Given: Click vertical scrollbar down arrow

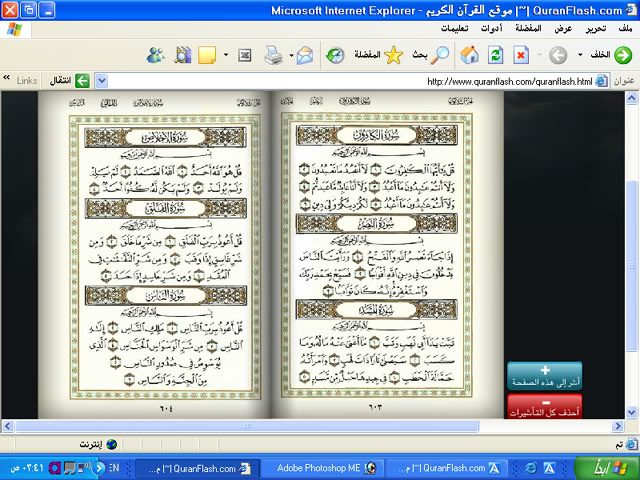Looking at the screenshot, I should point(631,412).
